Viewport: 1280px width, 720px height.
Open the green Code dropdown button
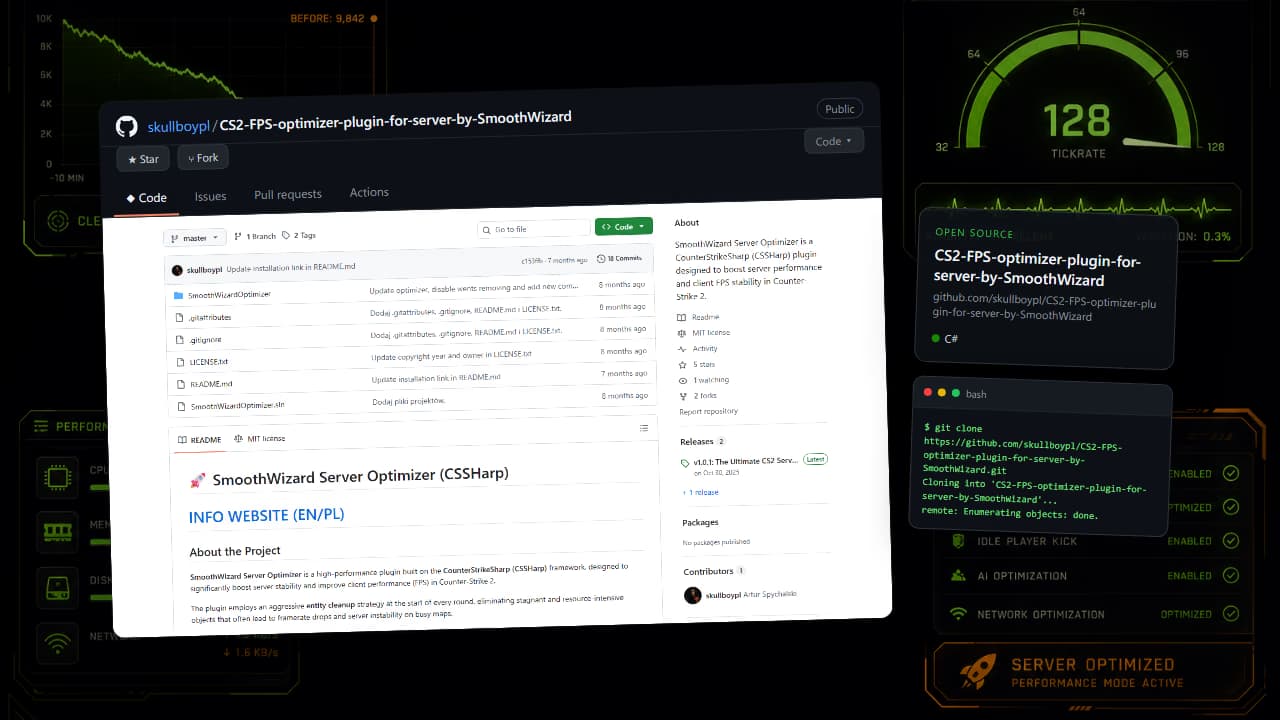pos(623,227)
